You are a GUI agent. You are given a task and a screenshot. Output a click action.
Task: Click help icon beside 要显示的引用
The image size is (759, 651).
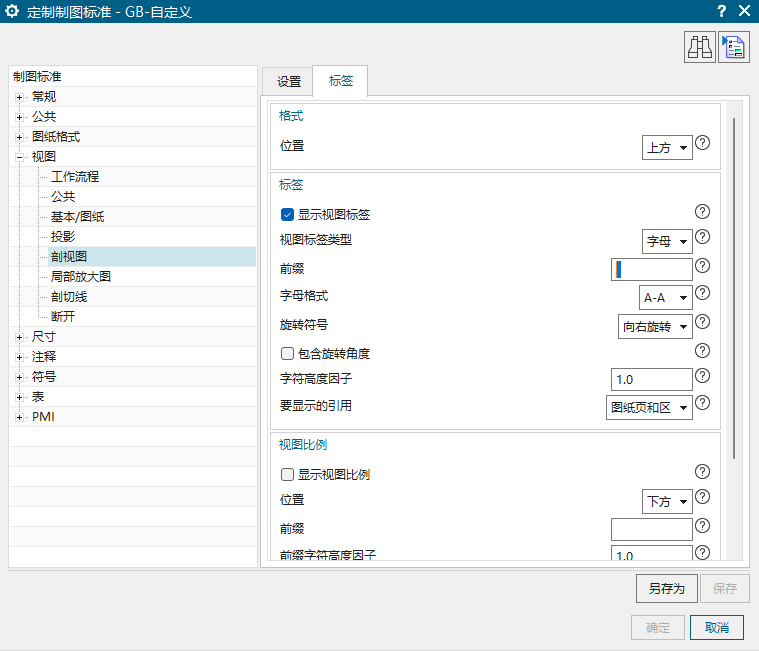coord(702,403)
